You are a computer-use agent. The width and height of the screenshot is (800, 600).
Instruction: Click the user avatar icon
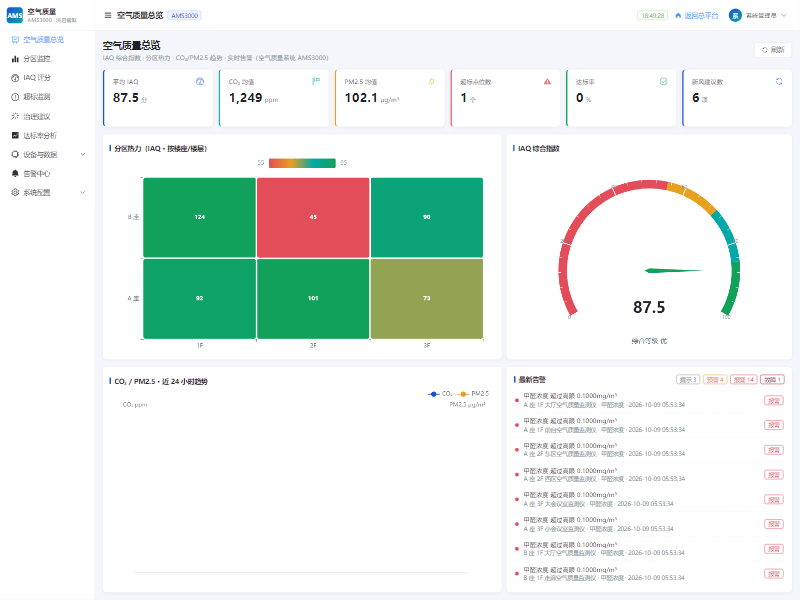(x=735, y=15)
